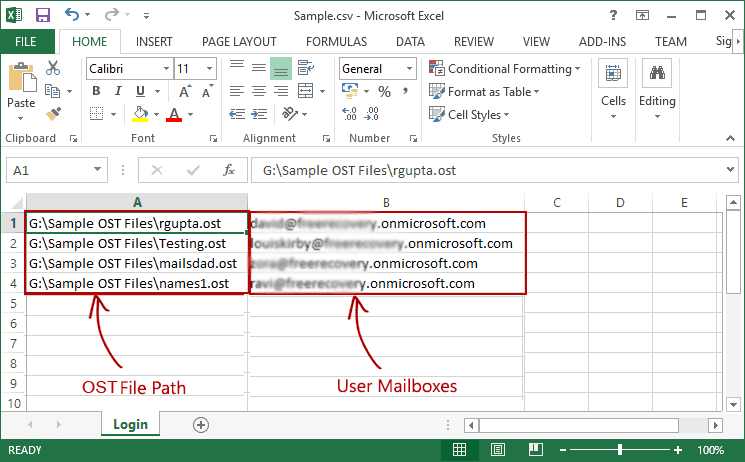Open Font dialog launcher
This screenshot has height=462, width=745.
tap(213, 138)
